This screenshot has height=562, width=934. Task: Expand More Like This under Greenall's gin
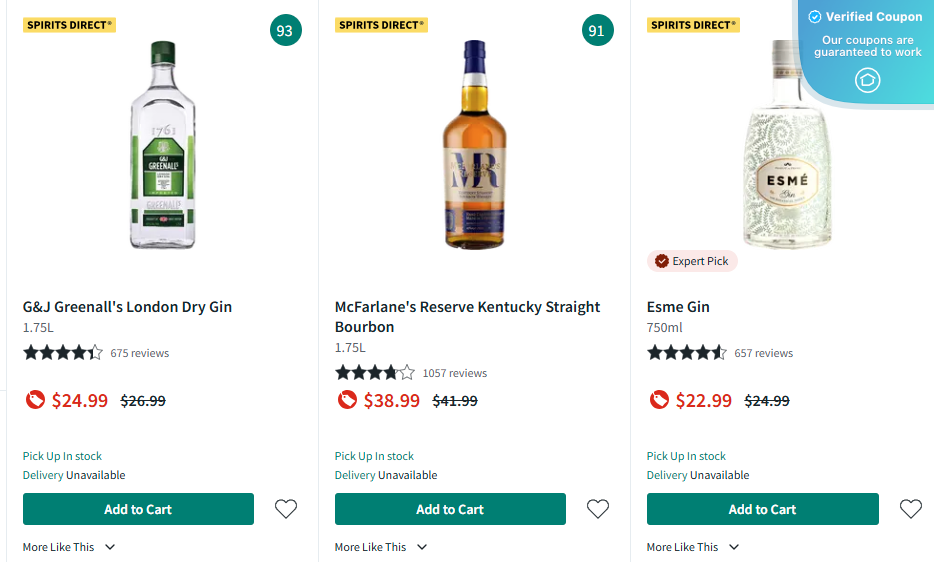pos(69,547)
